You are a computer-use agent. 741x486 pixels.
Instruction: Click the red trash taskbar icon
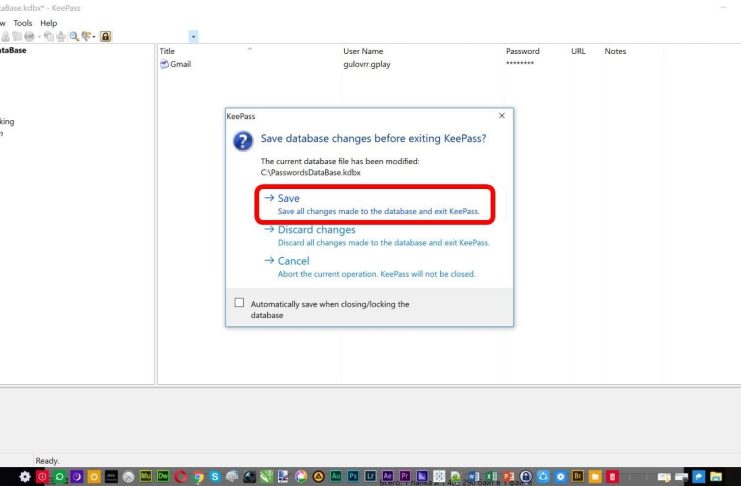point(612,477)
